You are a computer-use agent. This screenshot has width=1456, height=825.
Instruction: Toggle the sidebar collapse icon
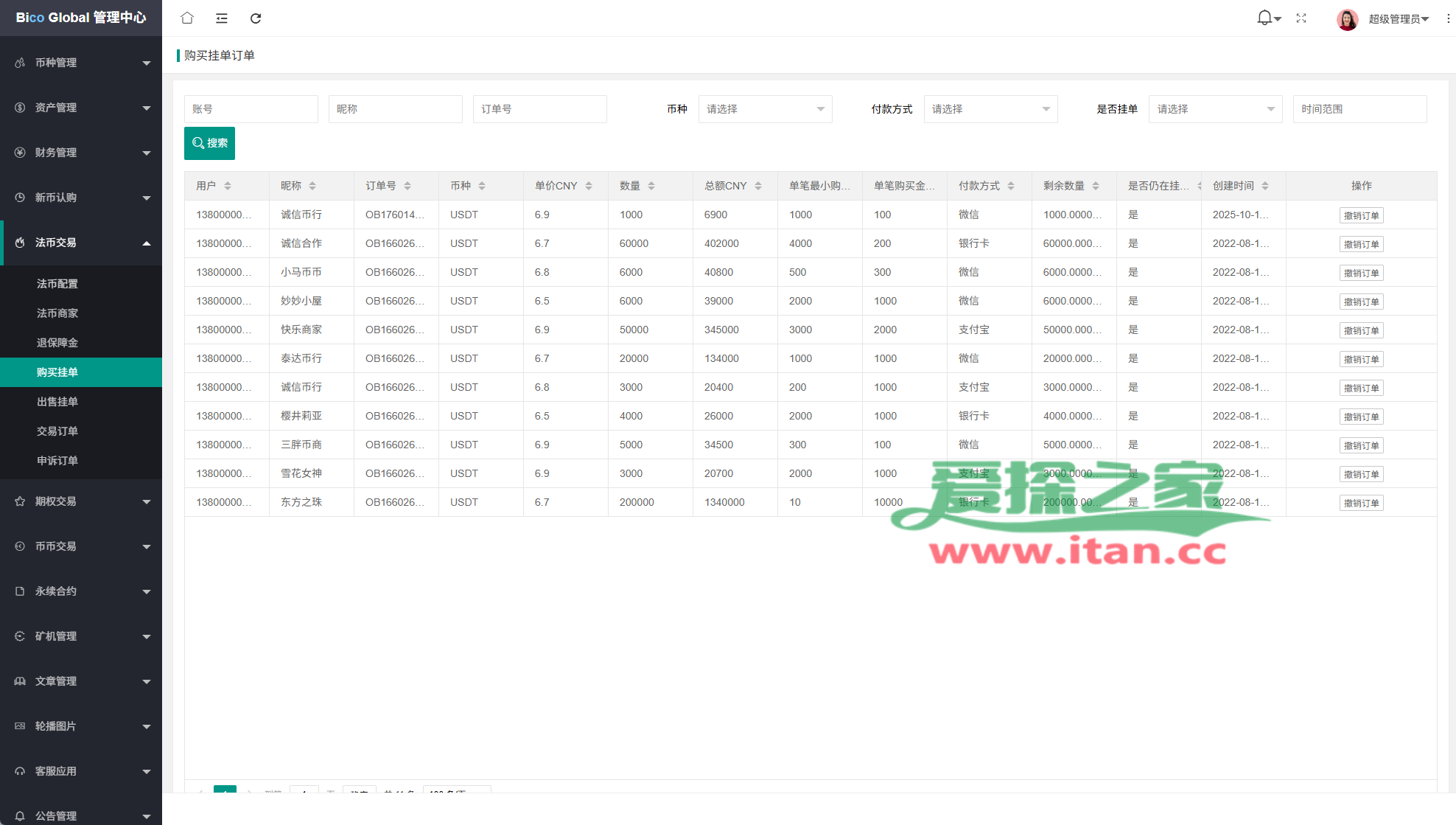click(x=221, y=18)
